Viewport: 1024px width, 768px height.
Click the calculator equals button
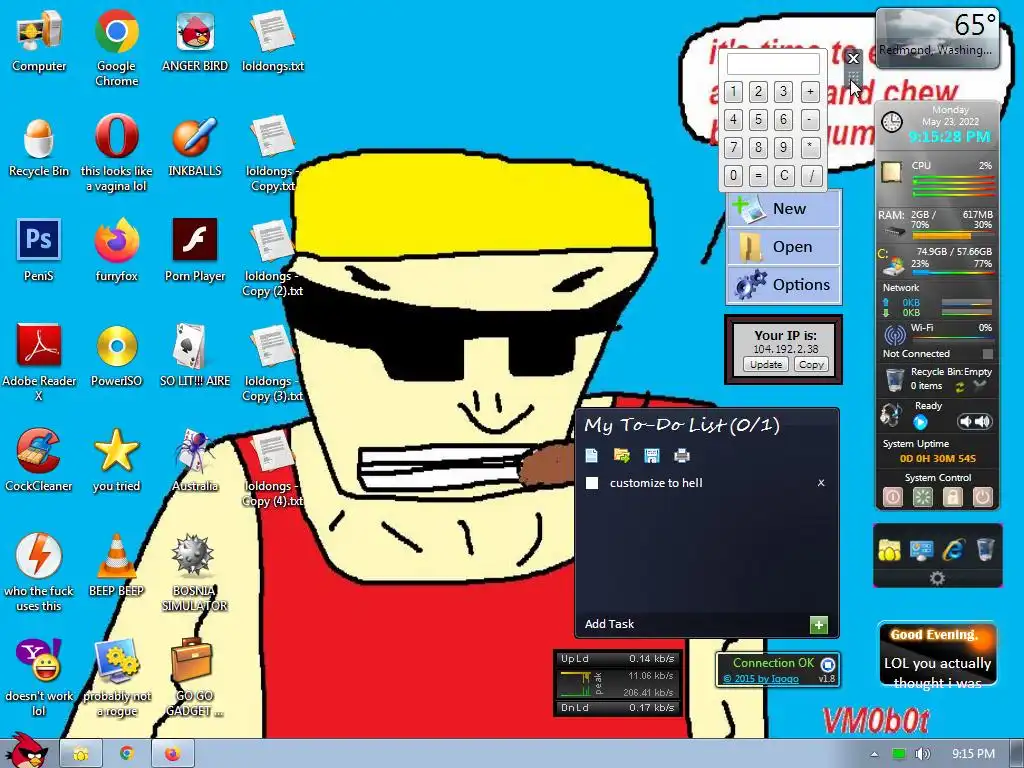758,175
